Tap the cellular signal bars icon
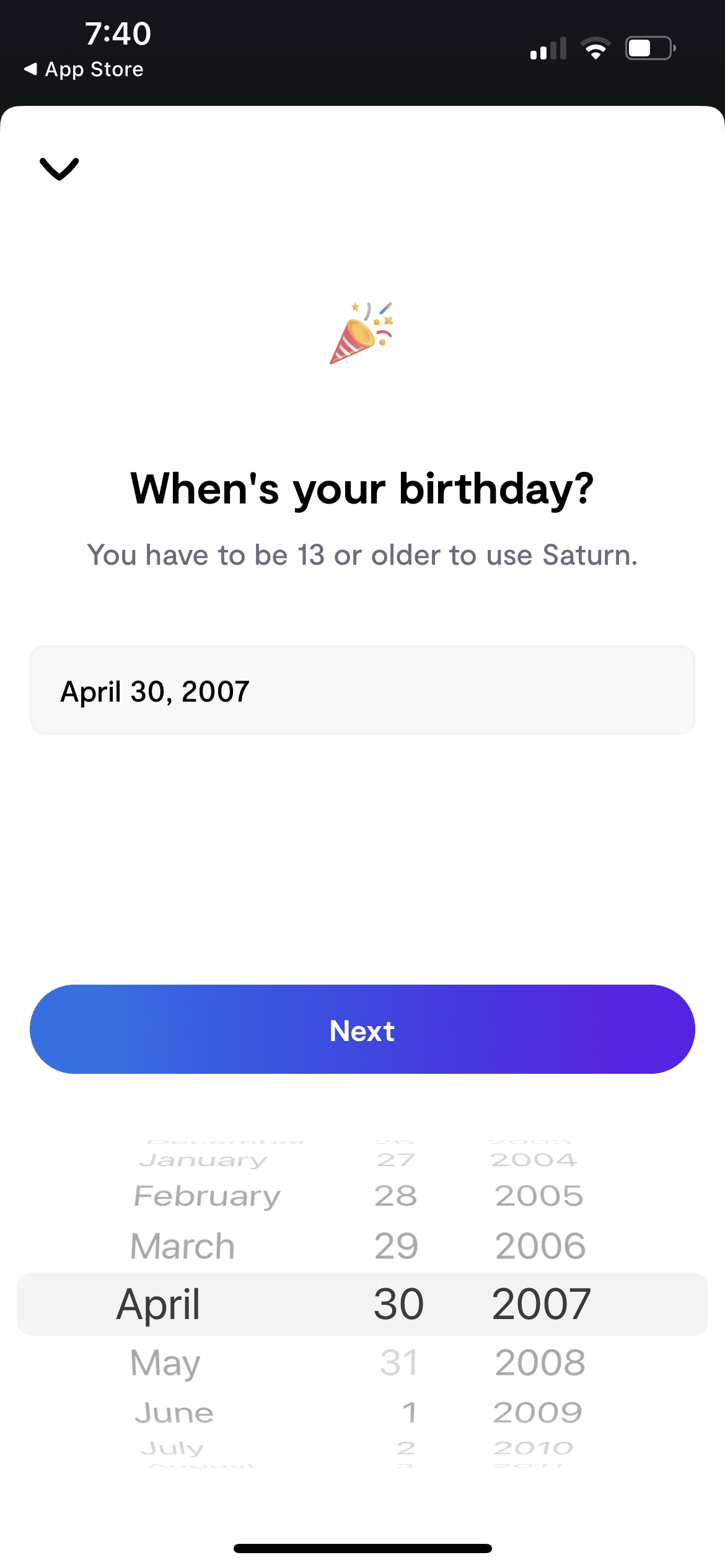 pos(548,49)
